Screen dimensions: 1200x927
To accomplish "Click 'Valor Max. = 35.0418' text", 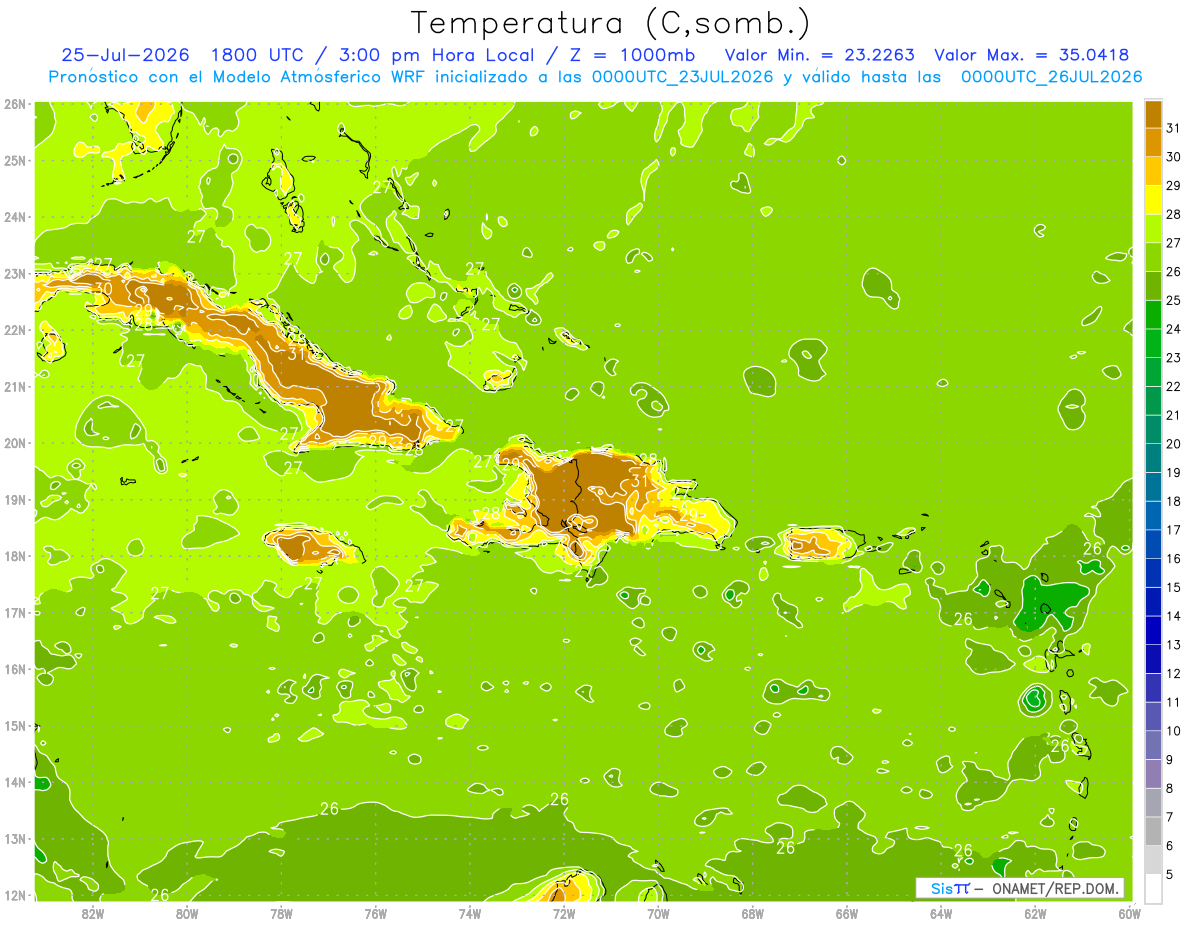I will pos(1032,55).
